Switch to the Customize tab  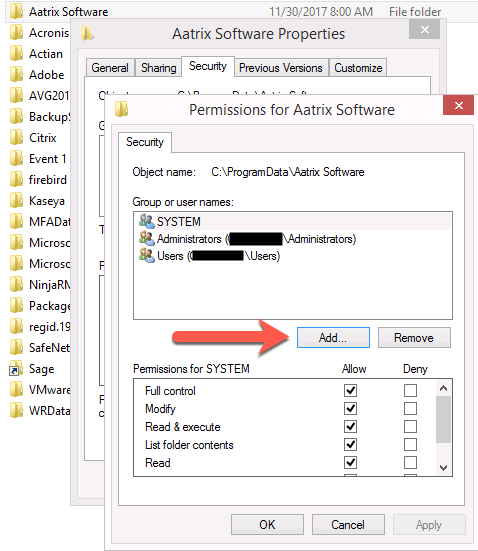(x=358, y=67)
